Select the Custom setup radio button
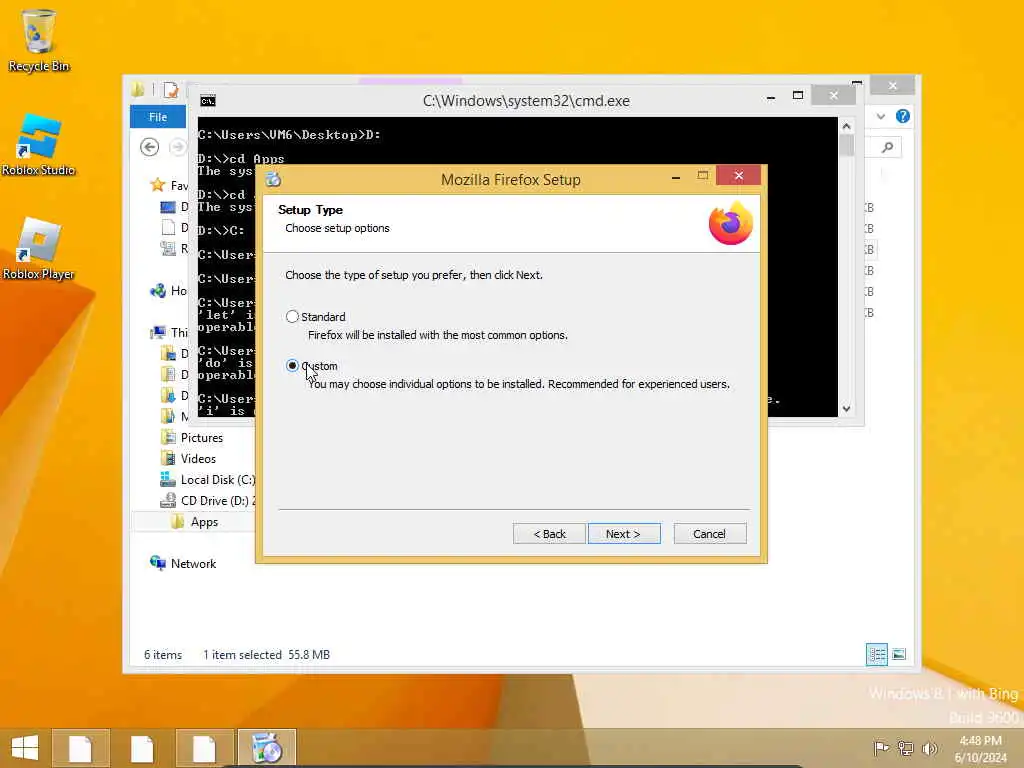Viewport: 1024px width, 768px height. click(x=292, y=366)
